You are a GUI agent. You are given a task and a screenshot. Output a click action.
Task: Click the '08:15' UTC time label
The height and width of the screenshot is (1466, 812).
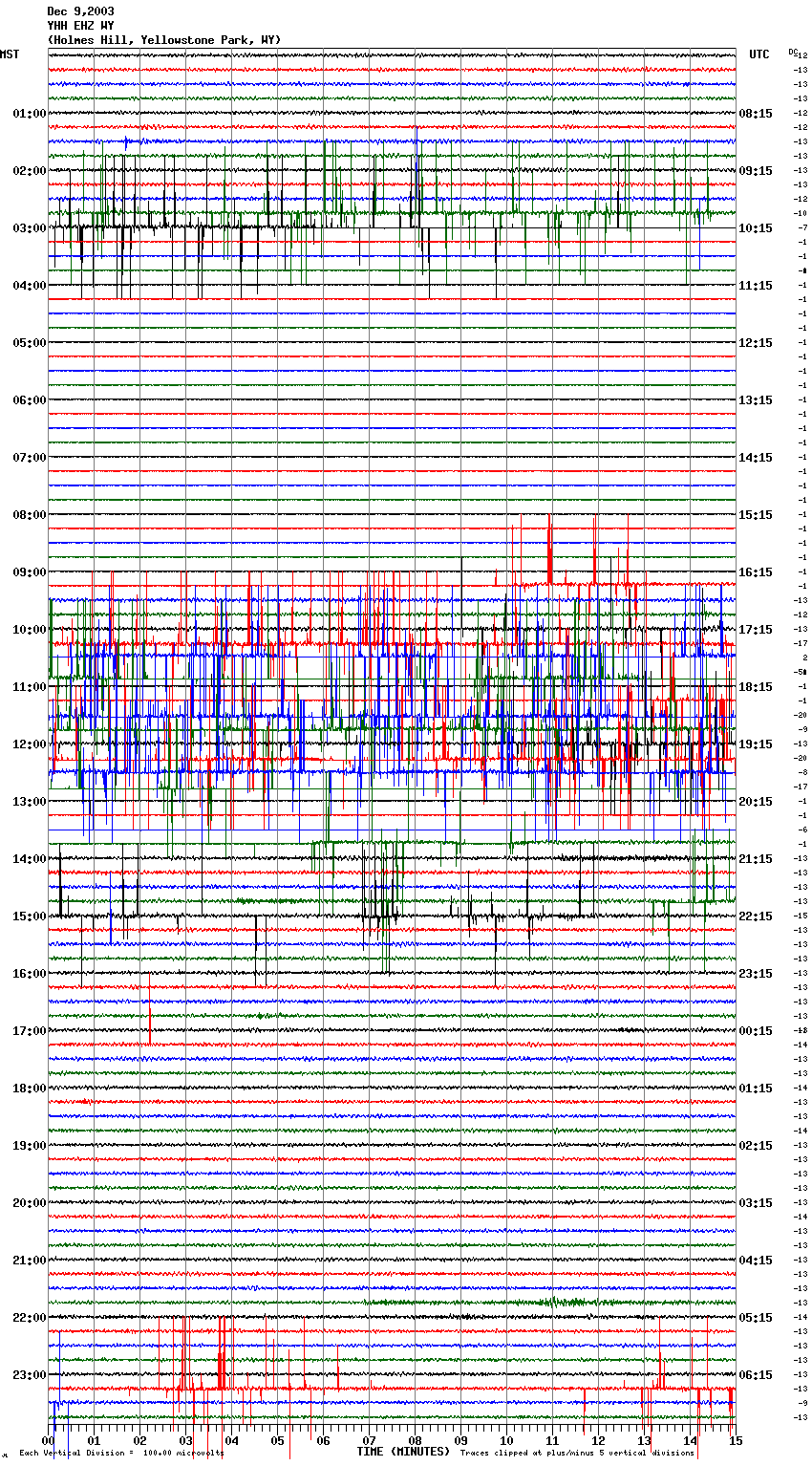pyautogui.click(x=756, y=114)
